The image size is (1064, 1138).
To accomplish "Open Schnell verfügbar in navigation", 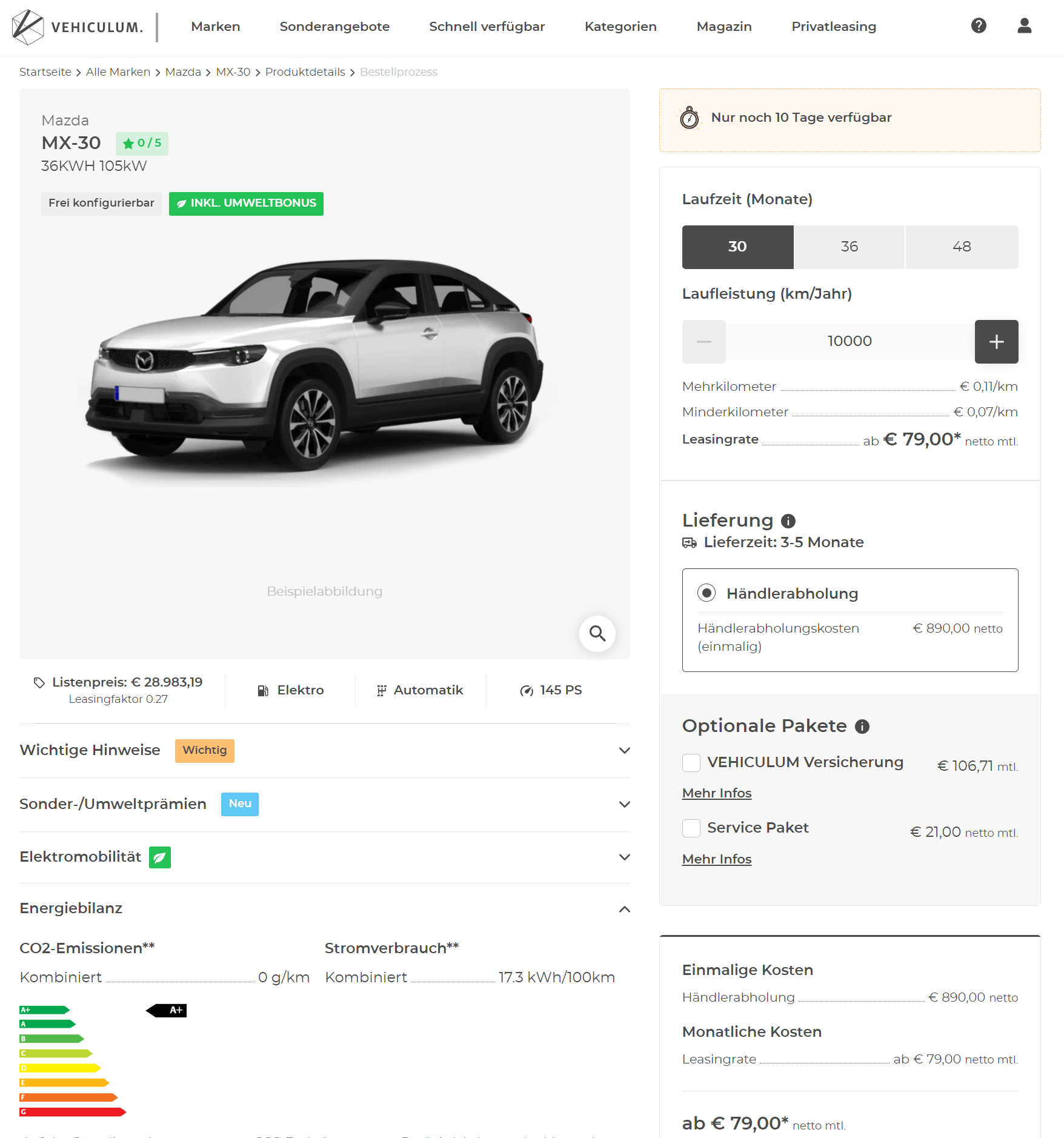I will coord(487,27).
